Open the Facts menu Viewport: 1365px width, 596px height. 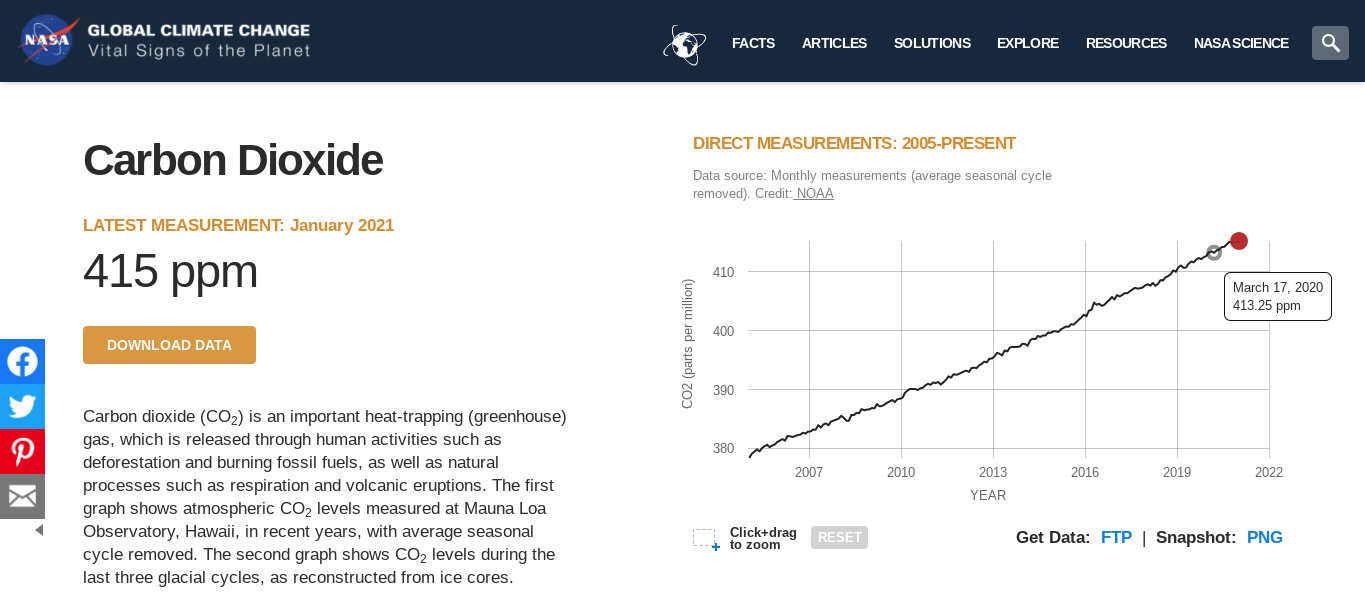click(753, 43)
